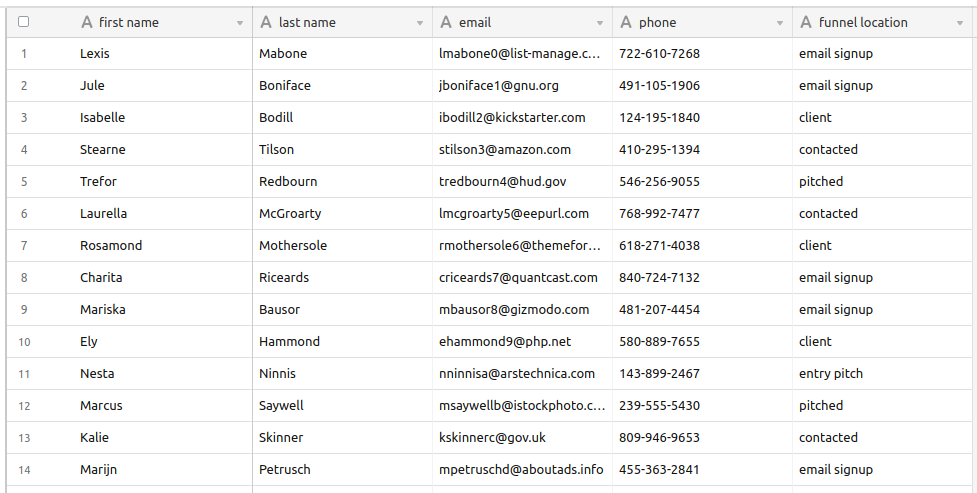Select the email cell jboniface1@gnu.org
Viewport: 977px width, 493px height.
coord(499,86)
